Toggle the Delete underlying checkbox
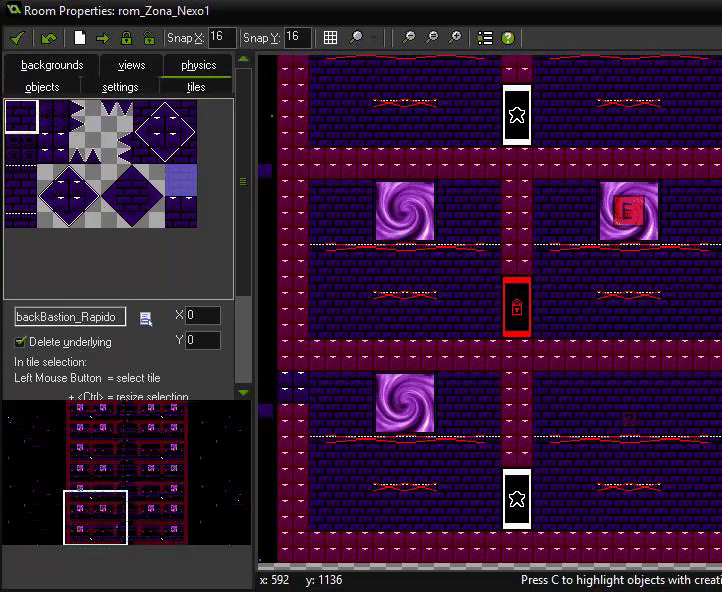The width and height of the screenshot is (722, 592). (20, 342)
